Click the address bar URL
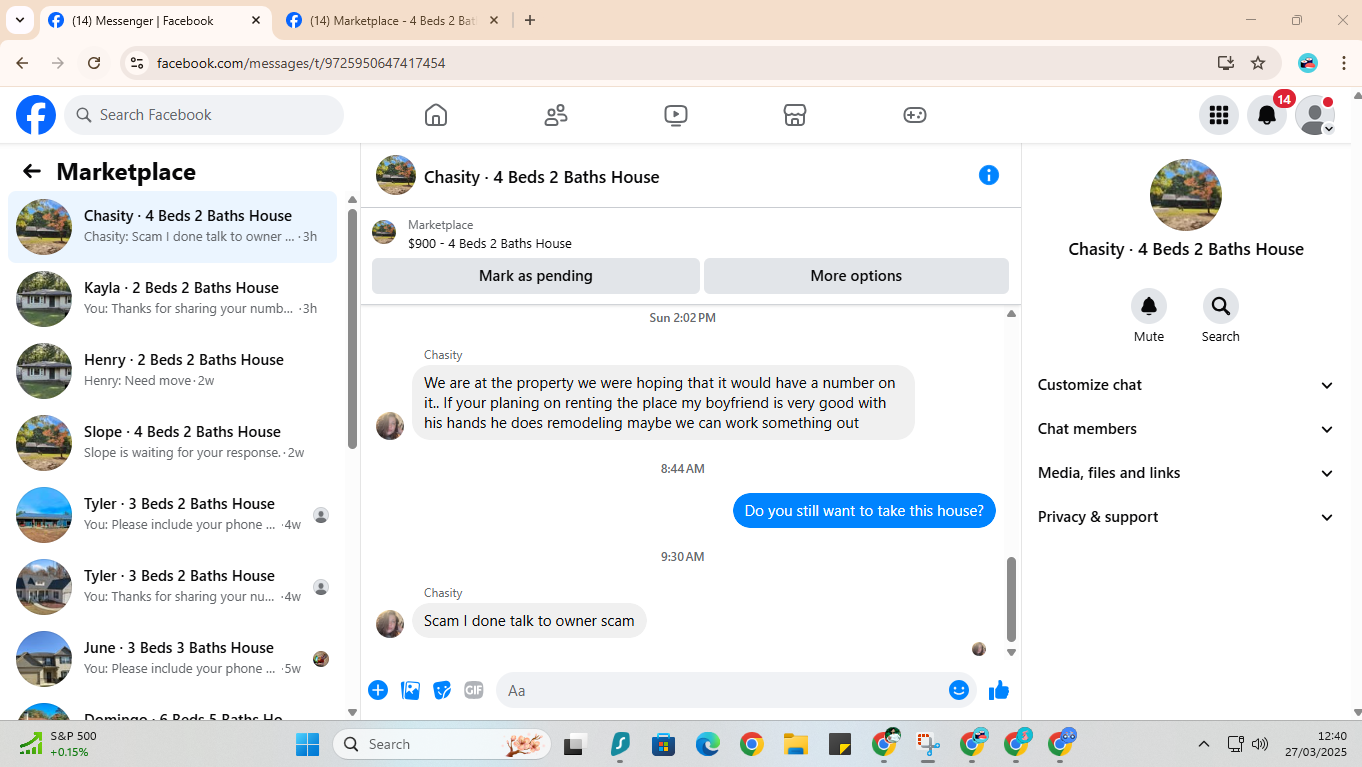 (301, 63)
